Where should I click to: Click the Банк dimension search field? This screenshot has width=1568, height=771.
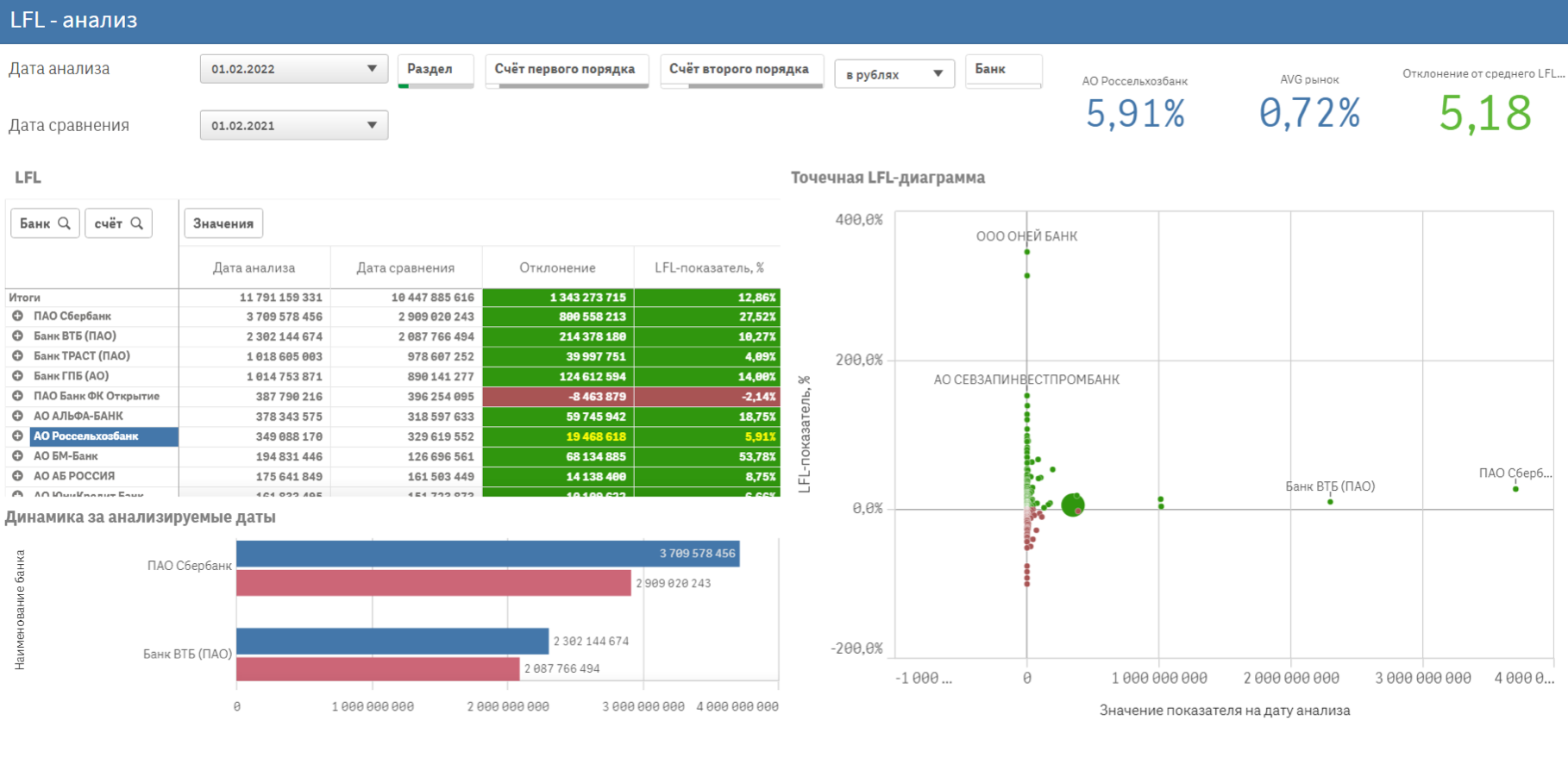coord(45,223)
